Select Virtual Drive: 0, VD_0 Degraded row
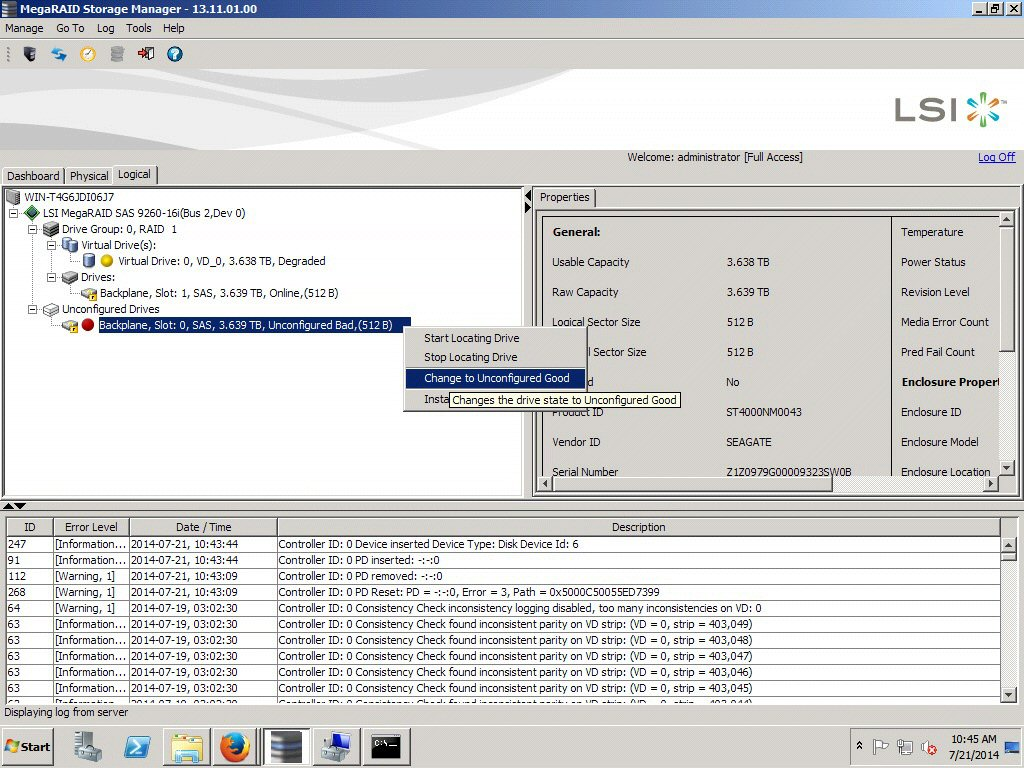This screenshot has height=768, width=1024. pyautogui.click(x=221, y=261)
